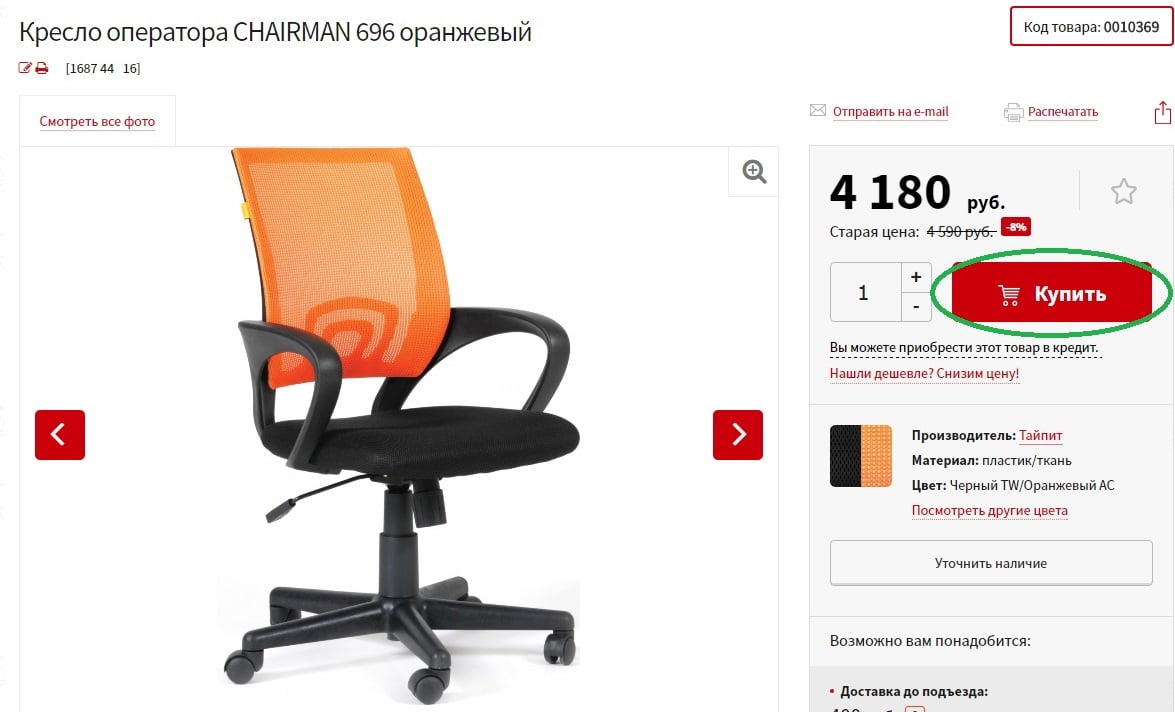The height and width of the screenshot is (712, 1175).
Task: Show next photo with right arrow
Action: pos(737,435)
